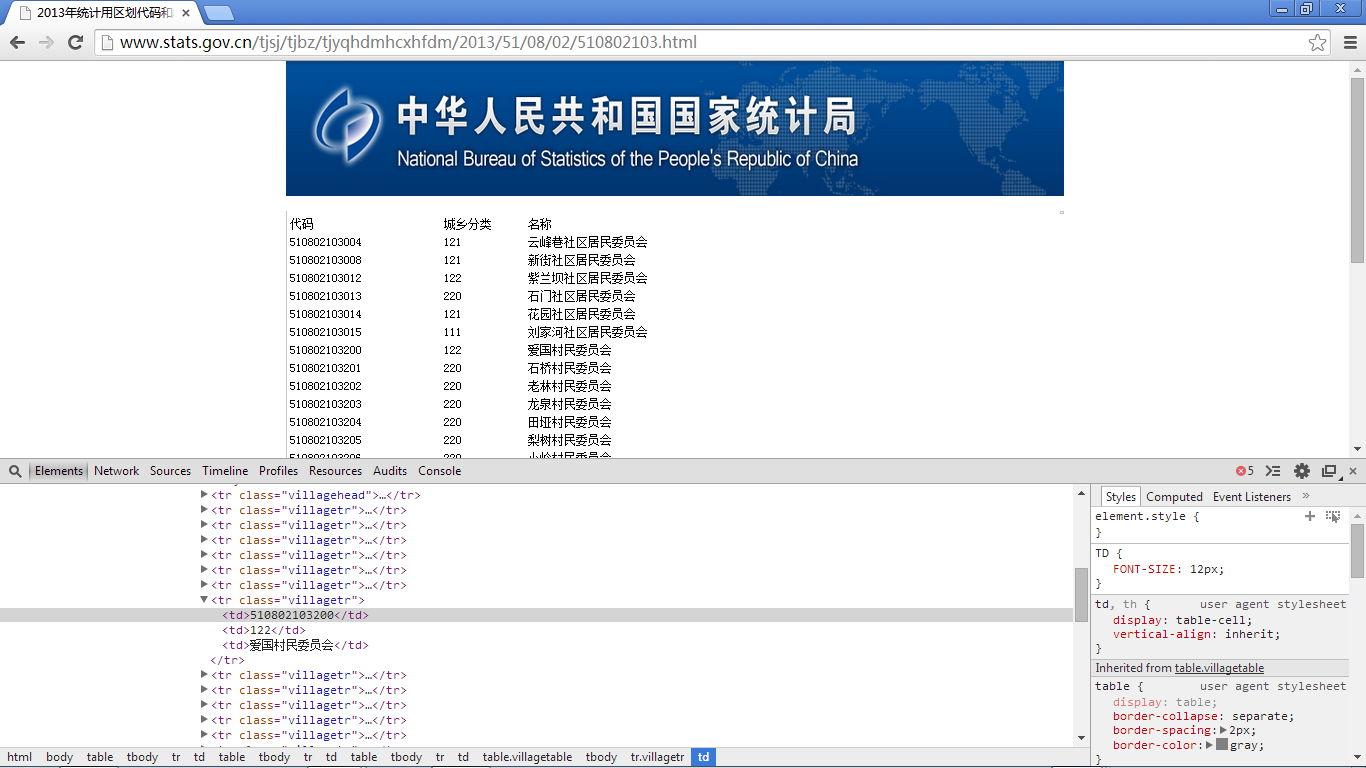The height and width of the screenshot is (768, 1366).
Task: Open the Network panel
Action: tap(116, 470)
